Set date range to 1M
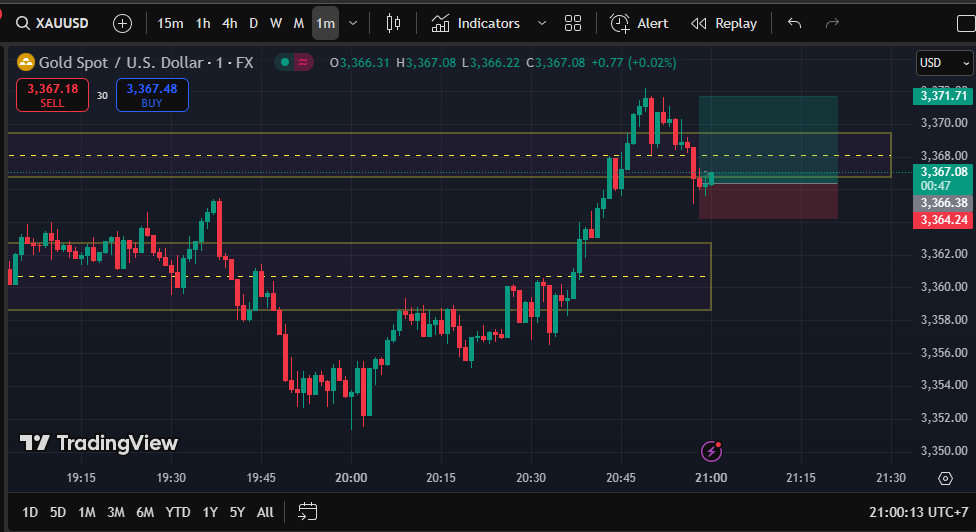976x532 pixels. click(87, 512)
